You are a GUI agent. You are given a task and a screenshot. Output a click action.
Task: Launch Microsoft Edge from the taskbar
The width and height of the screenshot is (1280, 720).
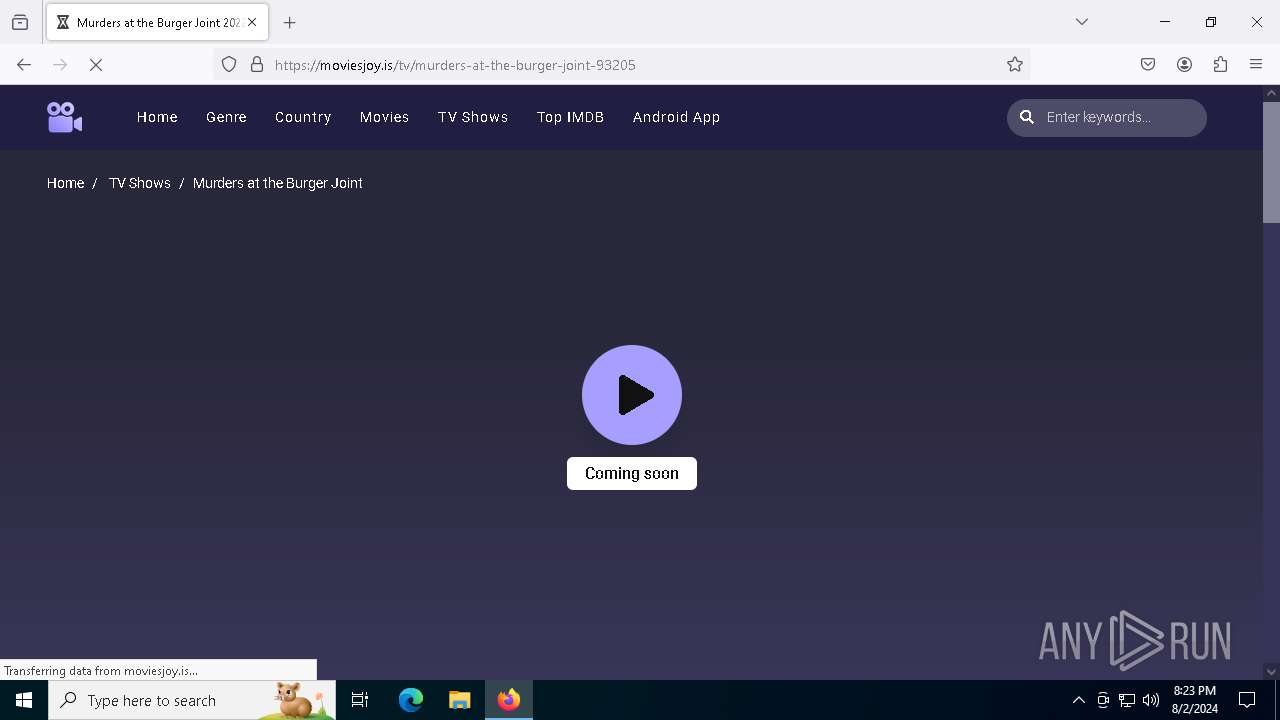click(x=411, y=700)
